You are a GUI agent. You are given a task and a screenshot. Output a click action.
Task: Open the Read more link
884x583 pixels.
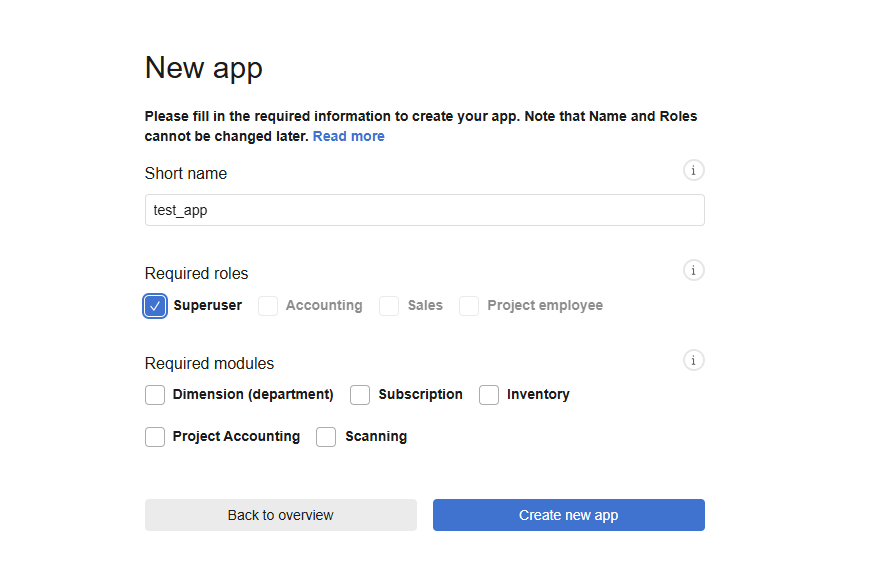pos(348,136)
